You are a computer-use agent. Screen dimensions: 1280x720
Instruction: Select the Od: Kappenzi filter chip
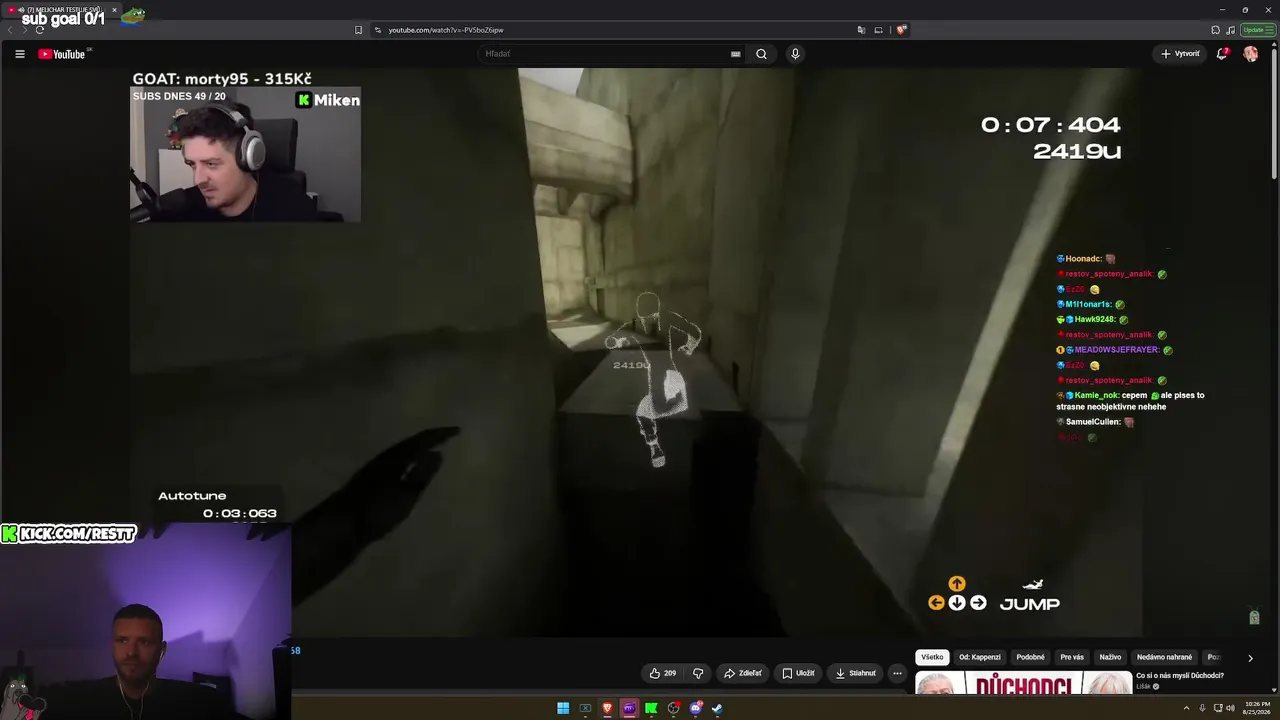[x=980, y=657]
